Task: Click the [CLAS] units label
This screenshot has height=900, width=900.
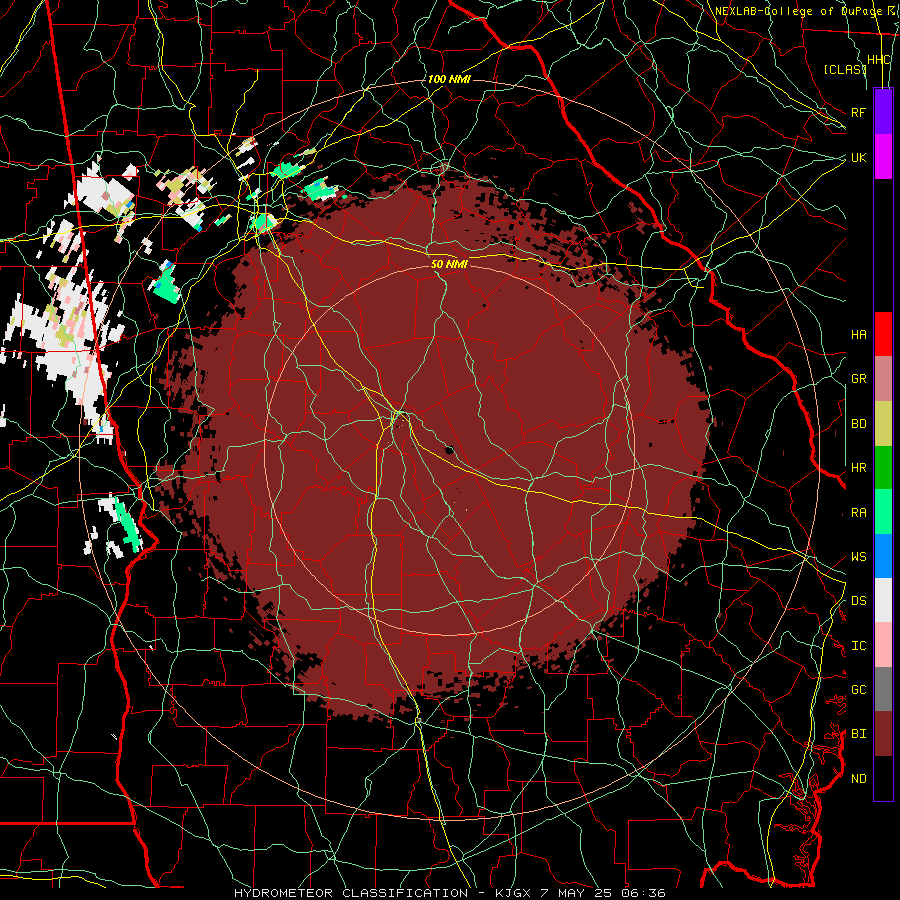Action: coord(845,69)
